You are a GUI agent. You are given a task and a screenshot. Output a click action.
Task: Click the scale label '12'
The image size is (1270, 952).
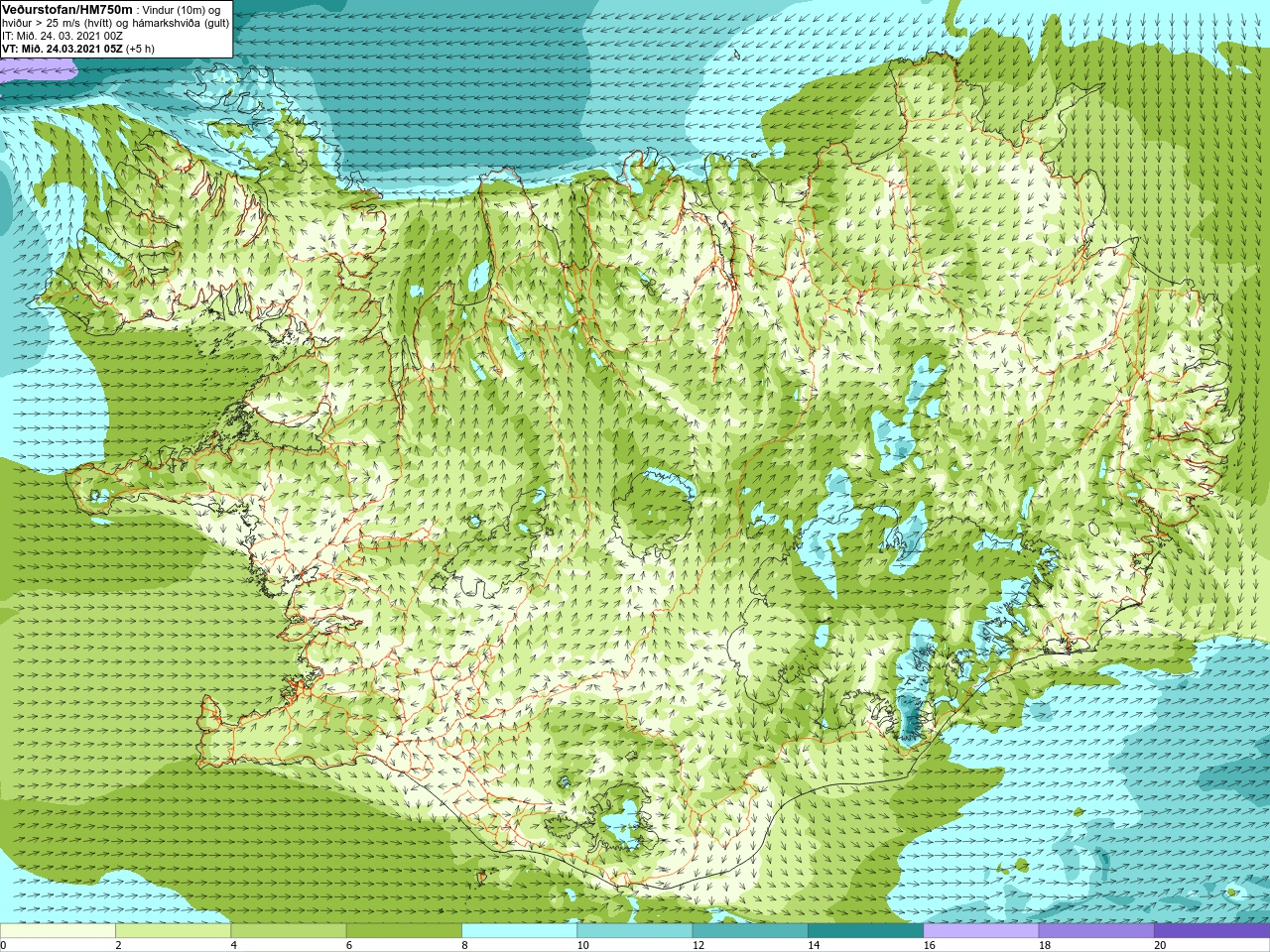698,945
